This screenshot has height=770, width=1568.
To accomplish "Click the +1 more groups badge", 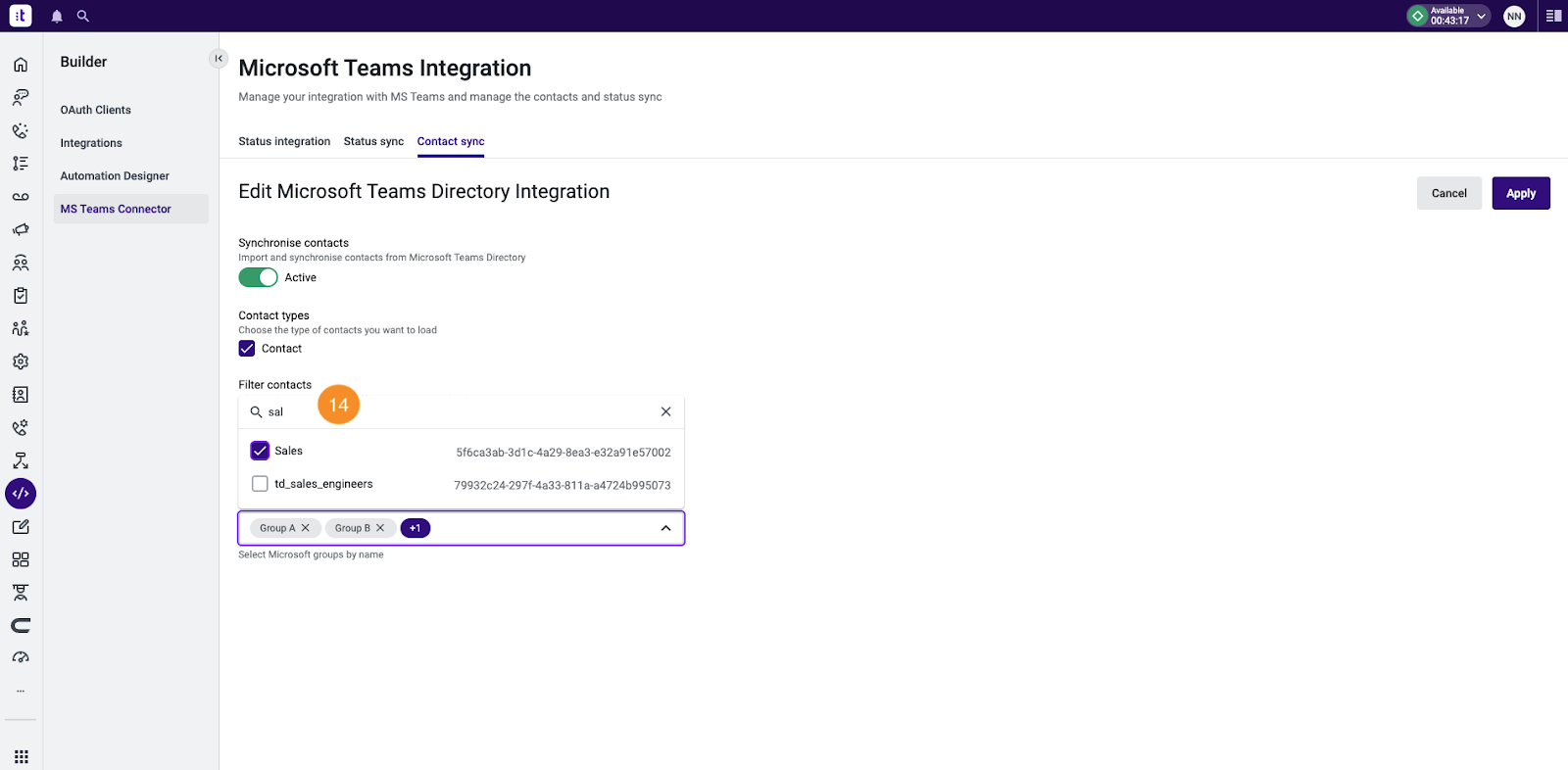I will 416,528.
